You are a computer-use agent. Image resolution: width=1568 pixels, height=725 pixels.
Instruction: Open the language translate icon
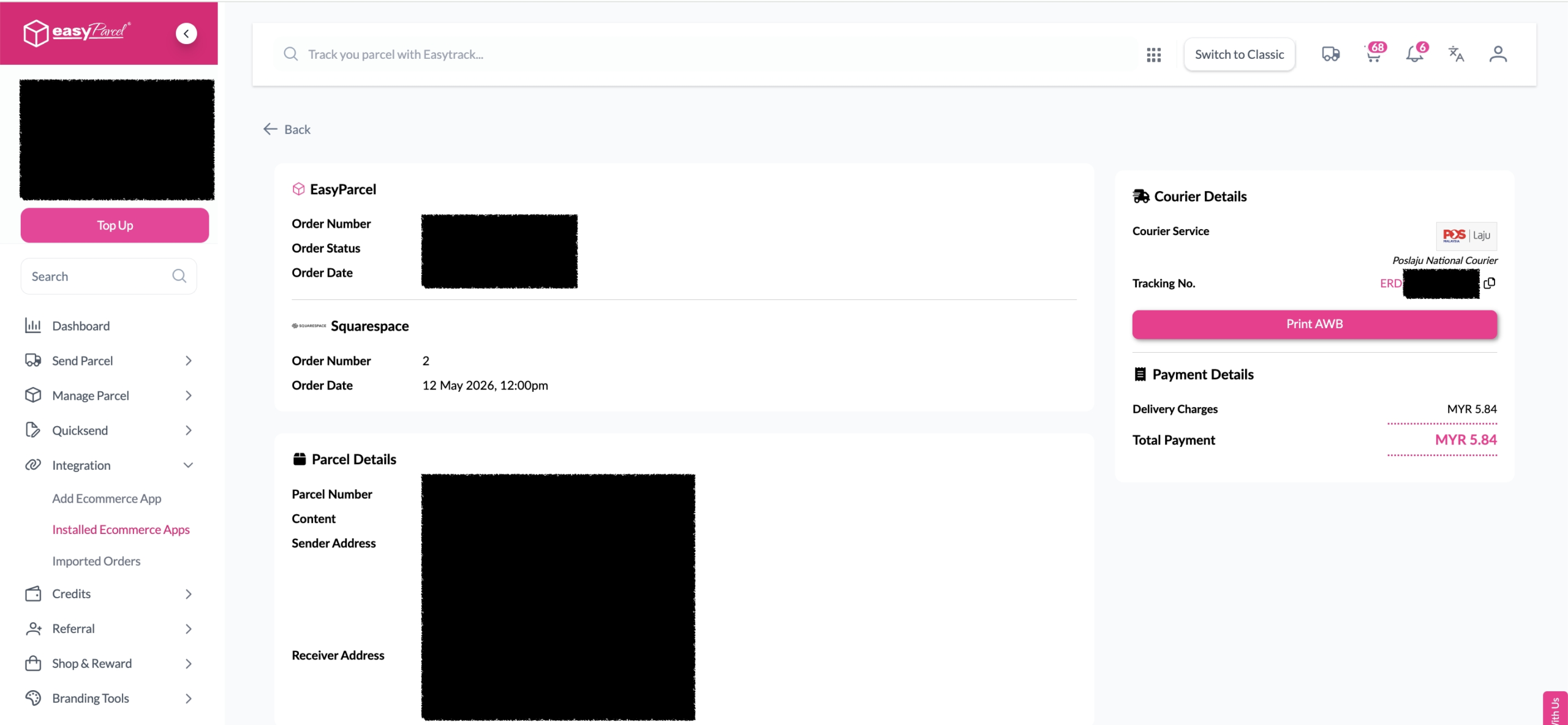click(1456, 54)
